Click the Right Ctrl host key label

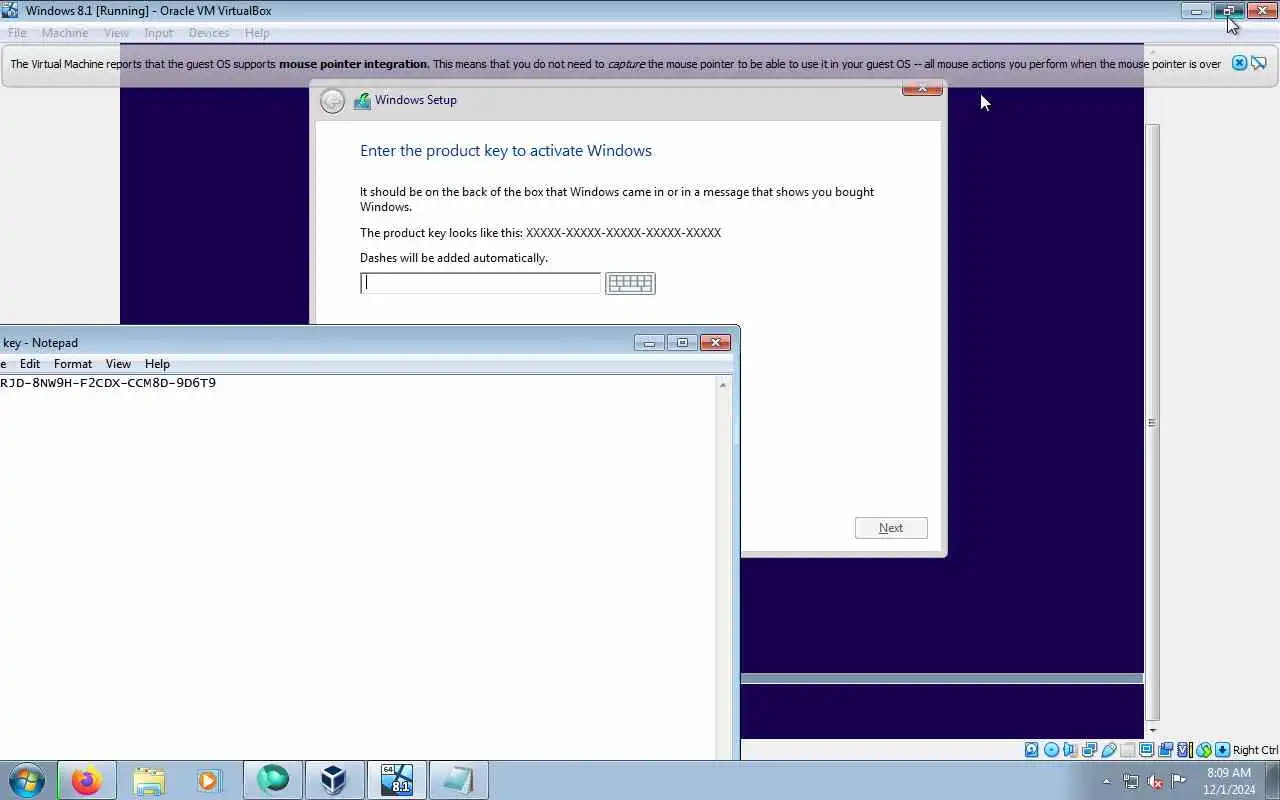point(1255,750)
